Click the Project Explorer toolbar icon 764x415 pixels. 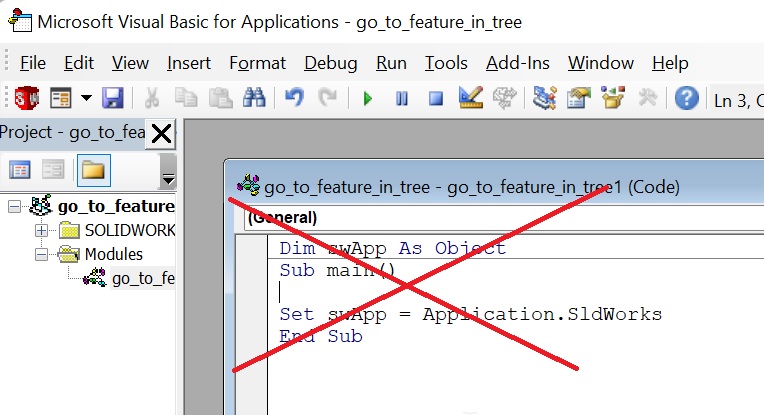pos(544,98)
